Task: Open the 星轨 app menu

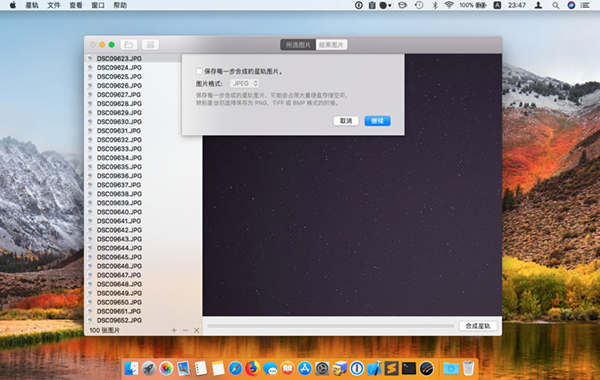Action: click(x=32, y=5)
